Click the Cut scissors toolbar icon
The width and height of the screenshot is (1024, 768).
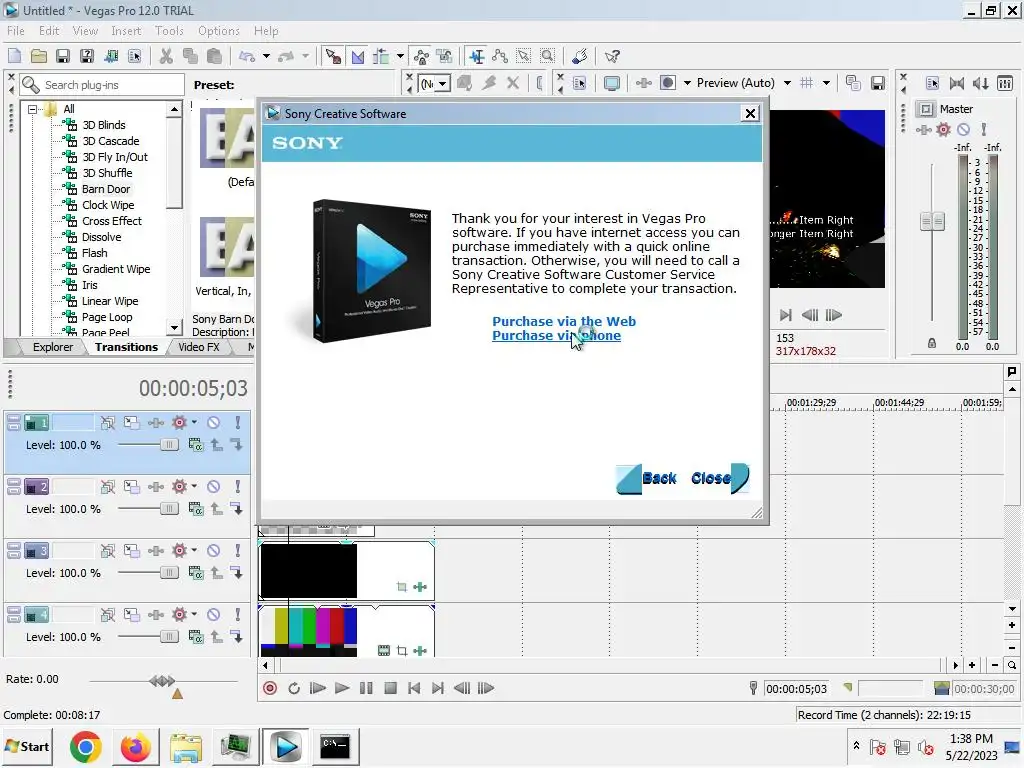coord(167,56)
